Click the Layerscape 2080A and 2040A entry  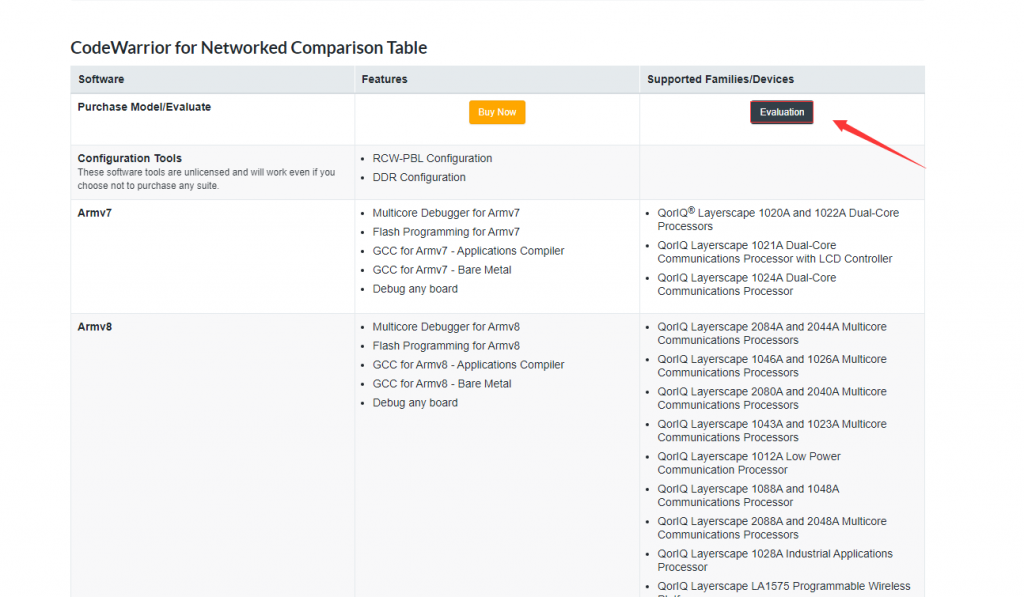(772, 398)
